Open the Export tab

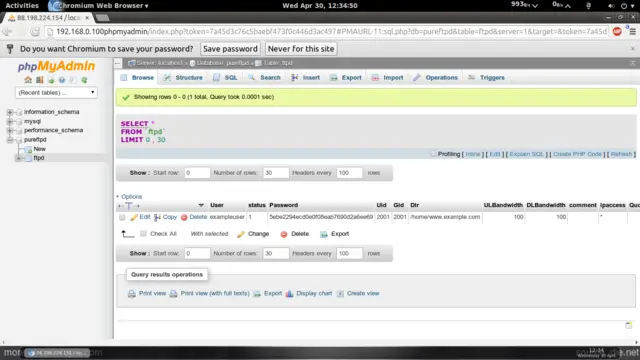point(346,78)
